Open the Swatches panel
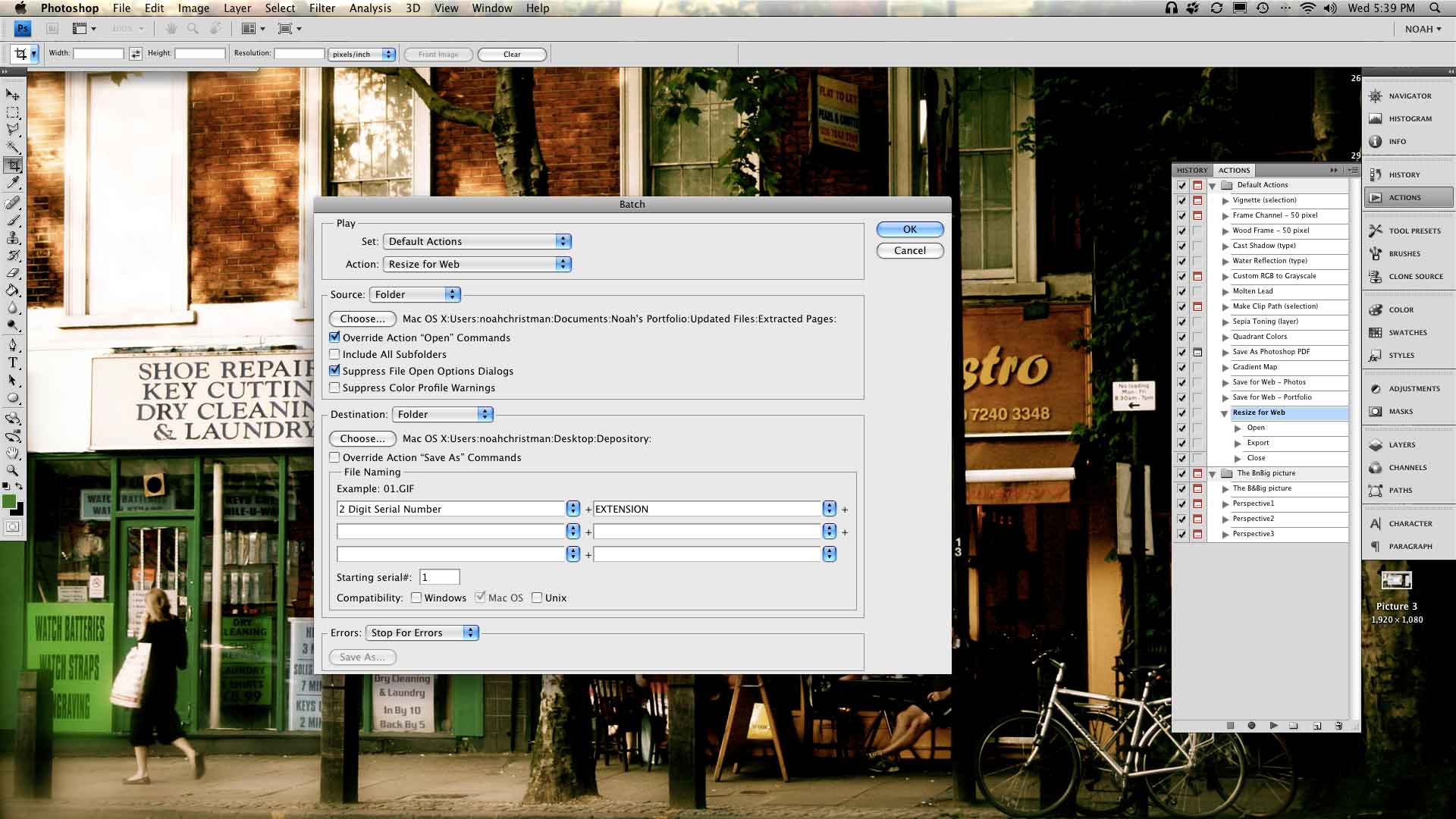 point(1408,333)
